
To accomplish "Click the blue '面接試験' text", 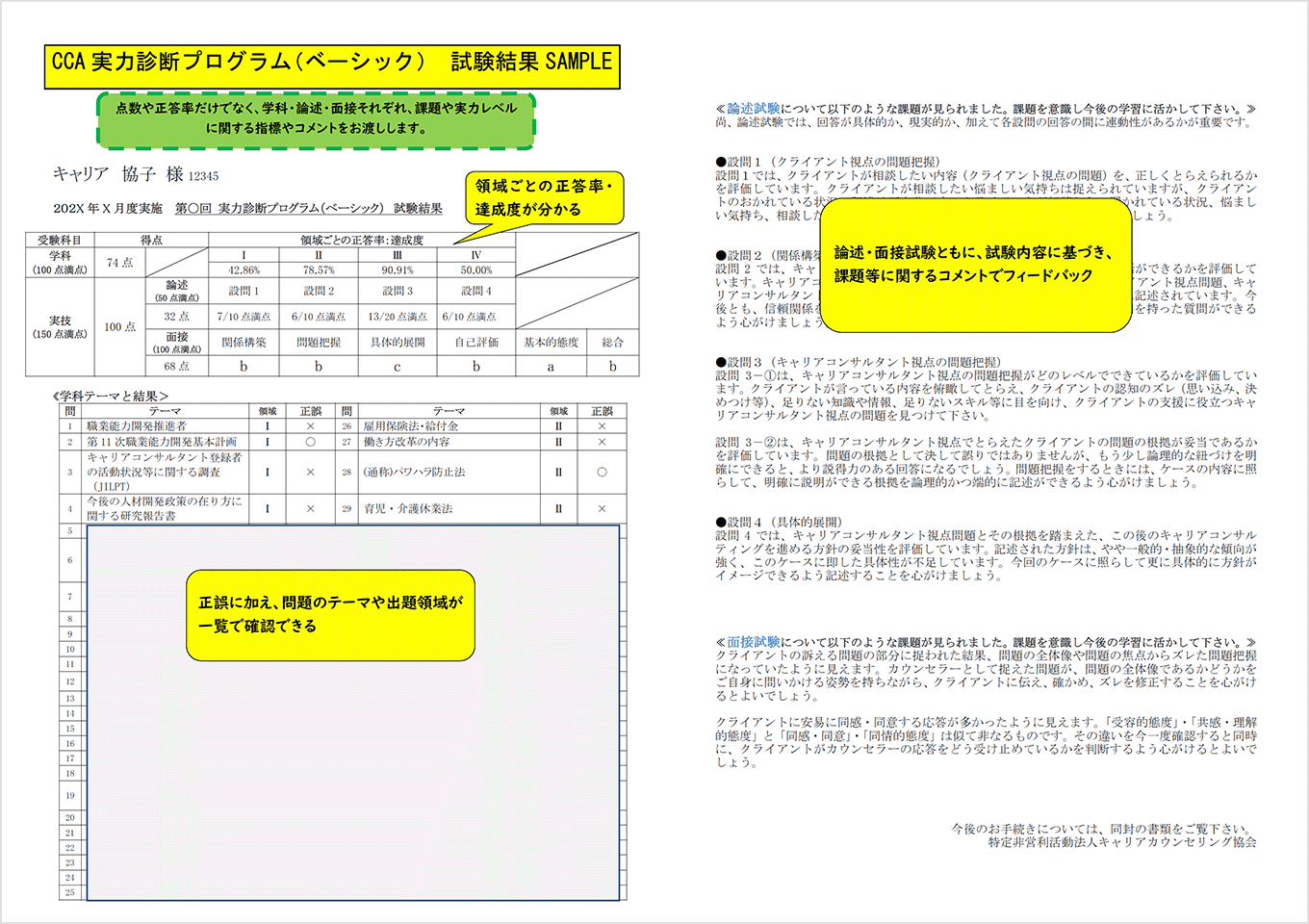I will tap(753, 642).
